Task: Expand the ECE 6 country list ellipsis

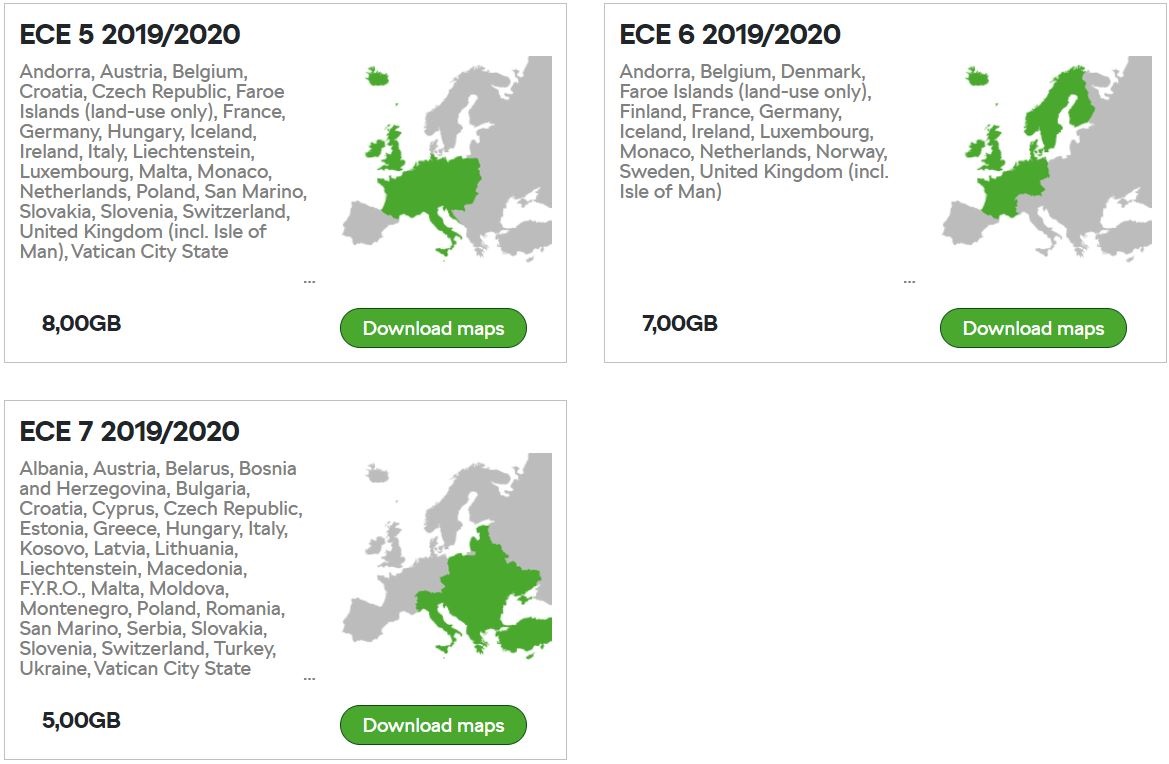Action: click(x=909, y=281)
